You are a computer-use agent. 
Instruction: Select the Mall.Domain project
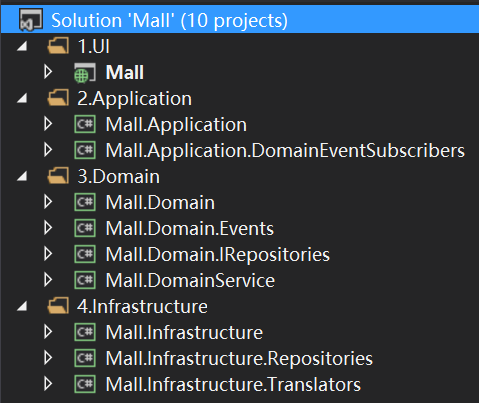point(160,203)
